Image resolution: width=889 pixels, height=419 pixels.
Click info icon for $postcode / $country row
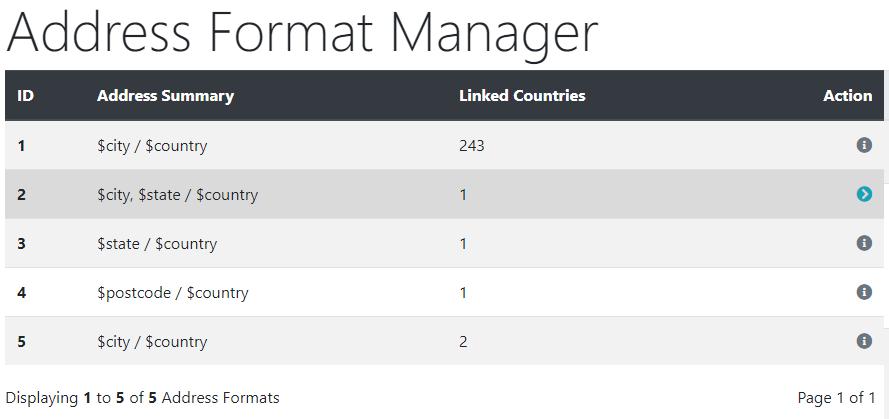[x=863, y=292]
